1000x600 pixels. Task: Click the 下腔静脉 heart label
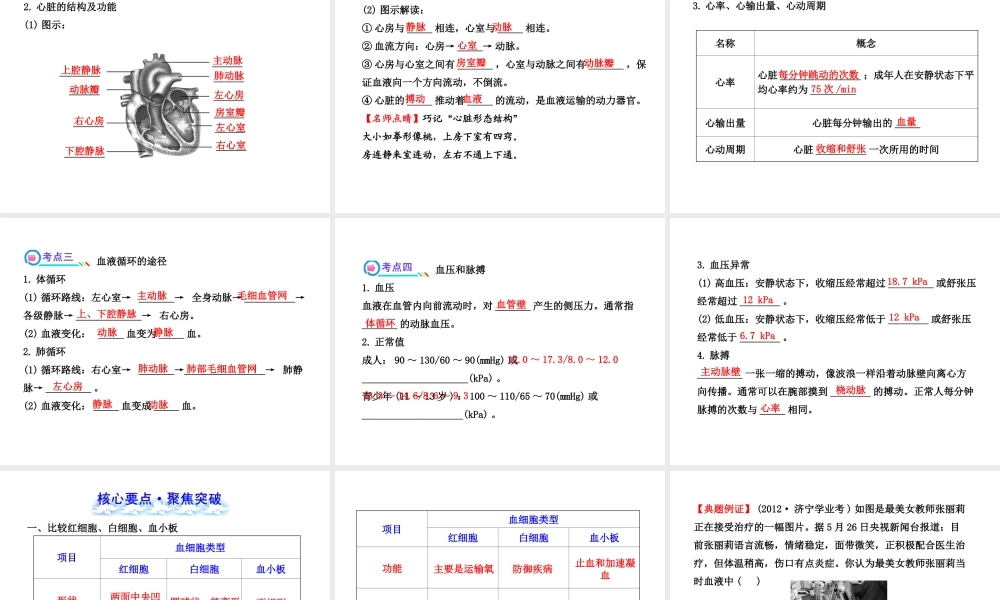point(84,151)
